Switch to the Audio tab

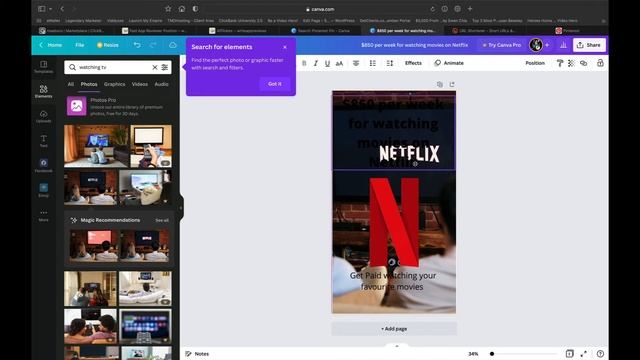(x=162, y=84)
